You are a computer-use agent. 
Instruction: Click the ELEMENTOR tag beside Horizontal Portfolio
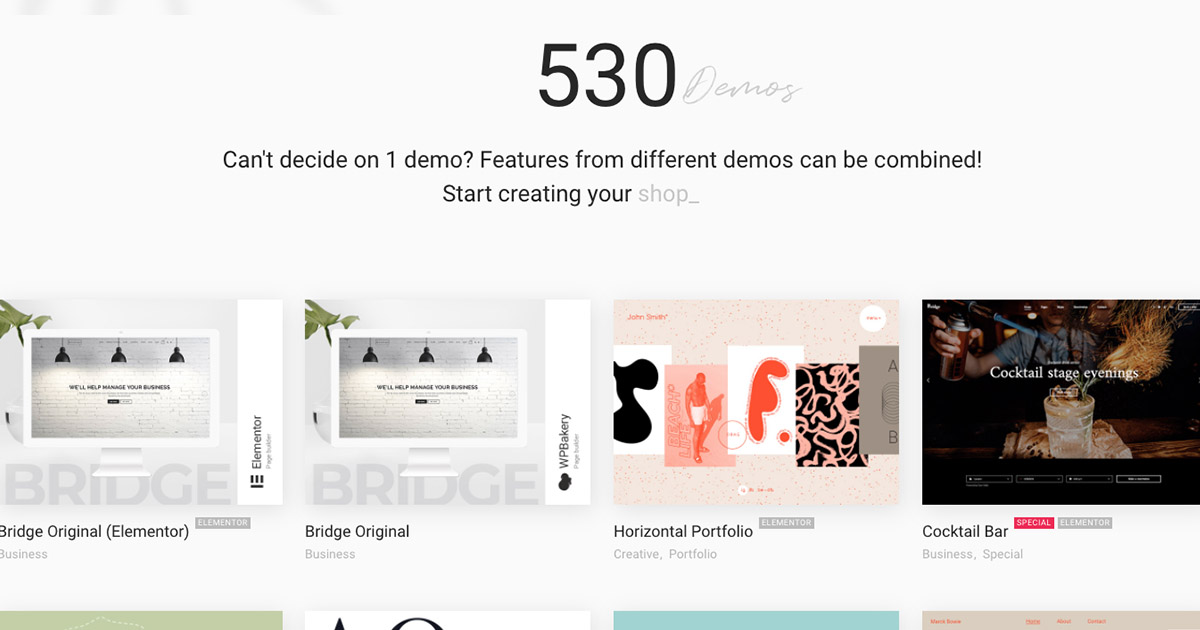pos(786,523)
